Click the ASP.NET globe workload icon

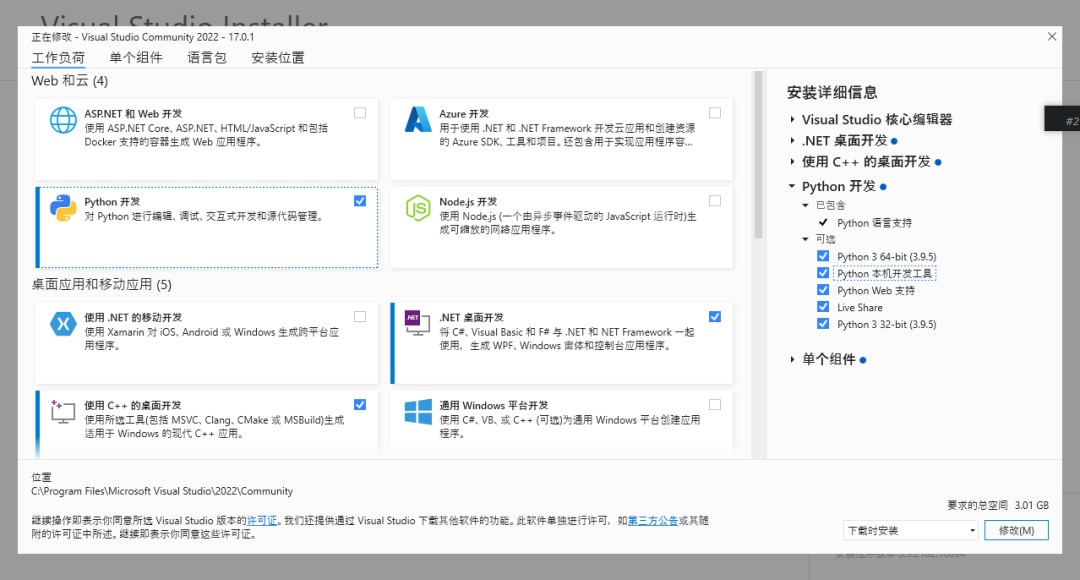point(63,121)
